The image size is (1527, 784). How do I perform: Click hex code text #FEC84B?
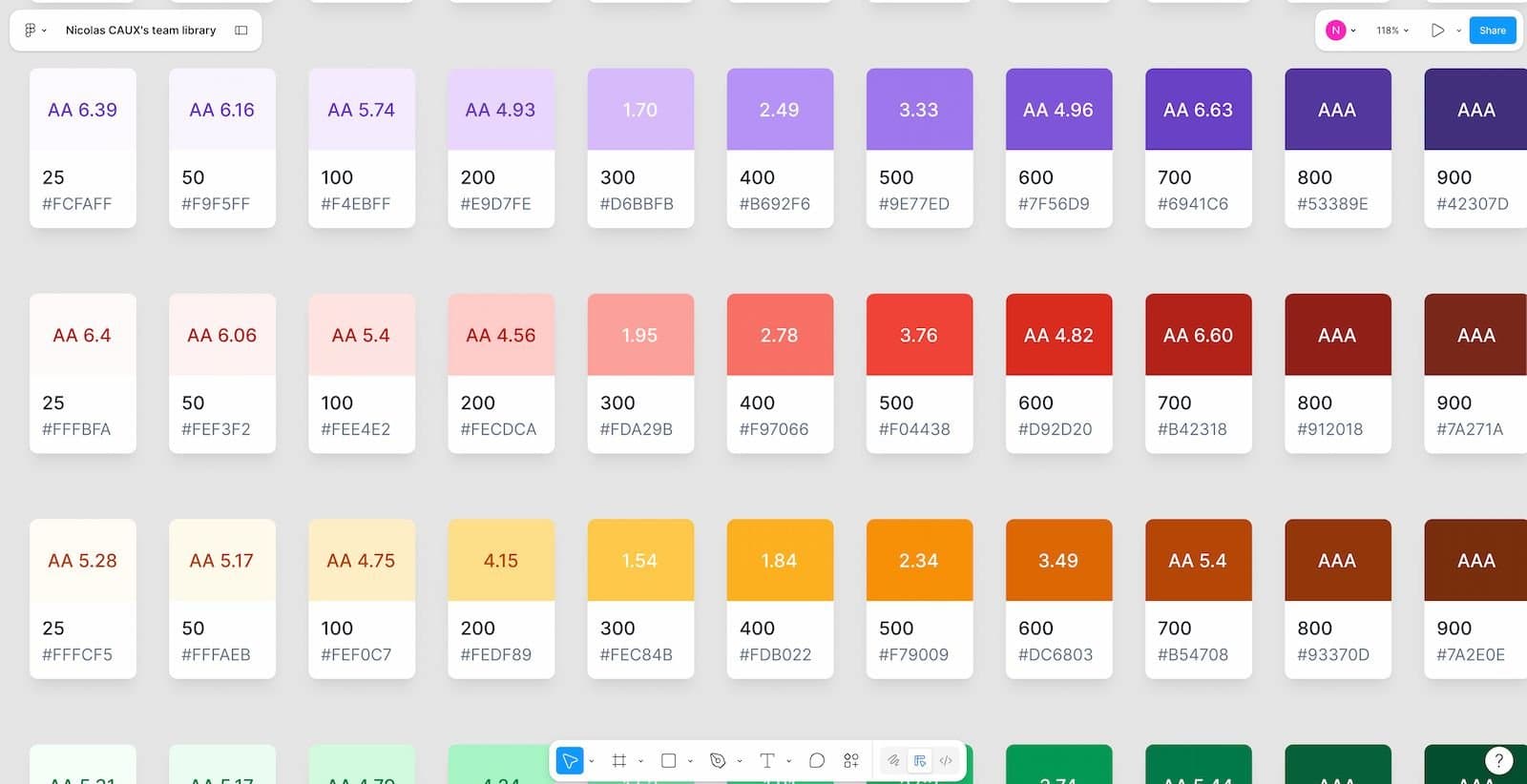637,654
